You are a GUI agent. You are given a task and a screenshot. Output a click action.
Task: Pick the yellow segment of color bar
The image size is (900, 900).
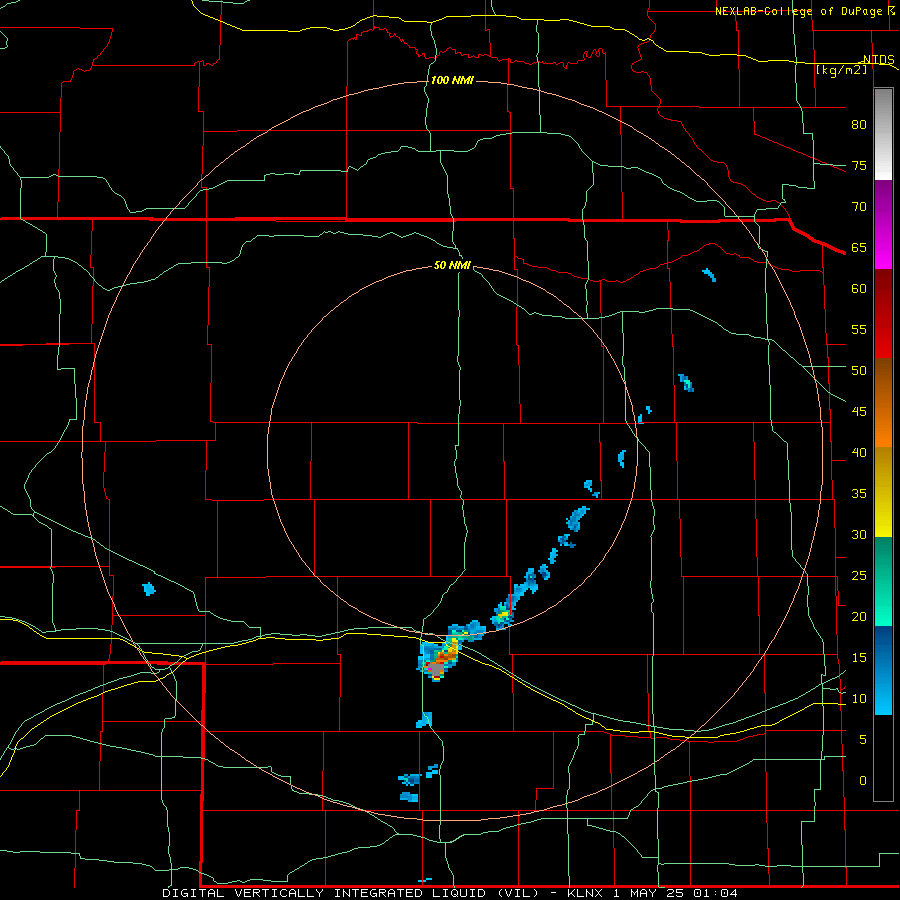[883, 492]
